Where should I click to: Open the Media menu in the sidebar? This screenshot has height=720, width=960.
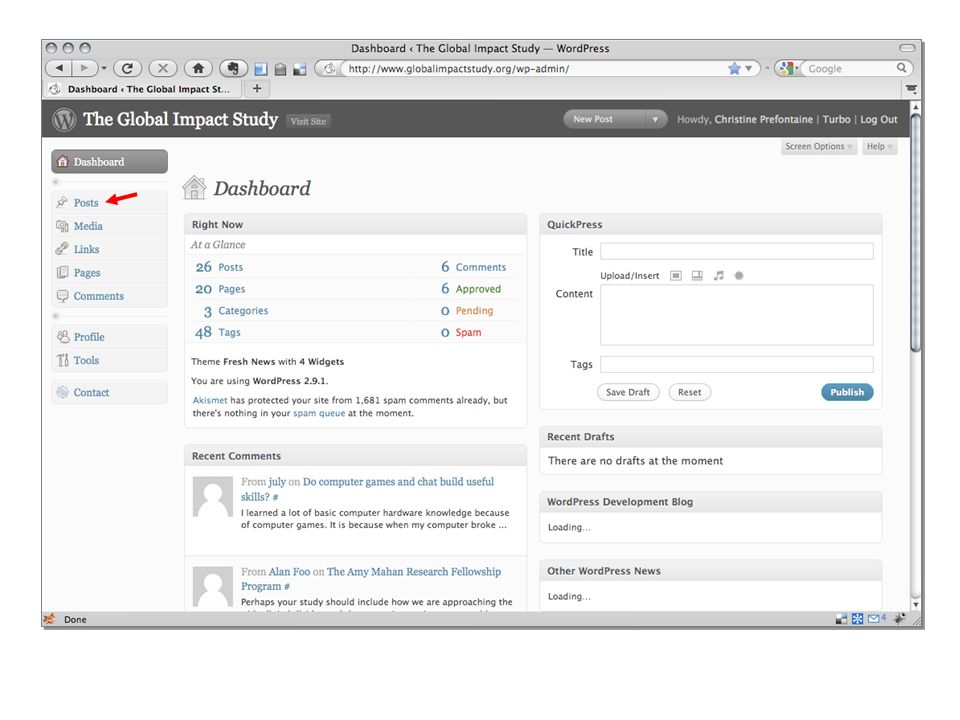click(88, 226)
